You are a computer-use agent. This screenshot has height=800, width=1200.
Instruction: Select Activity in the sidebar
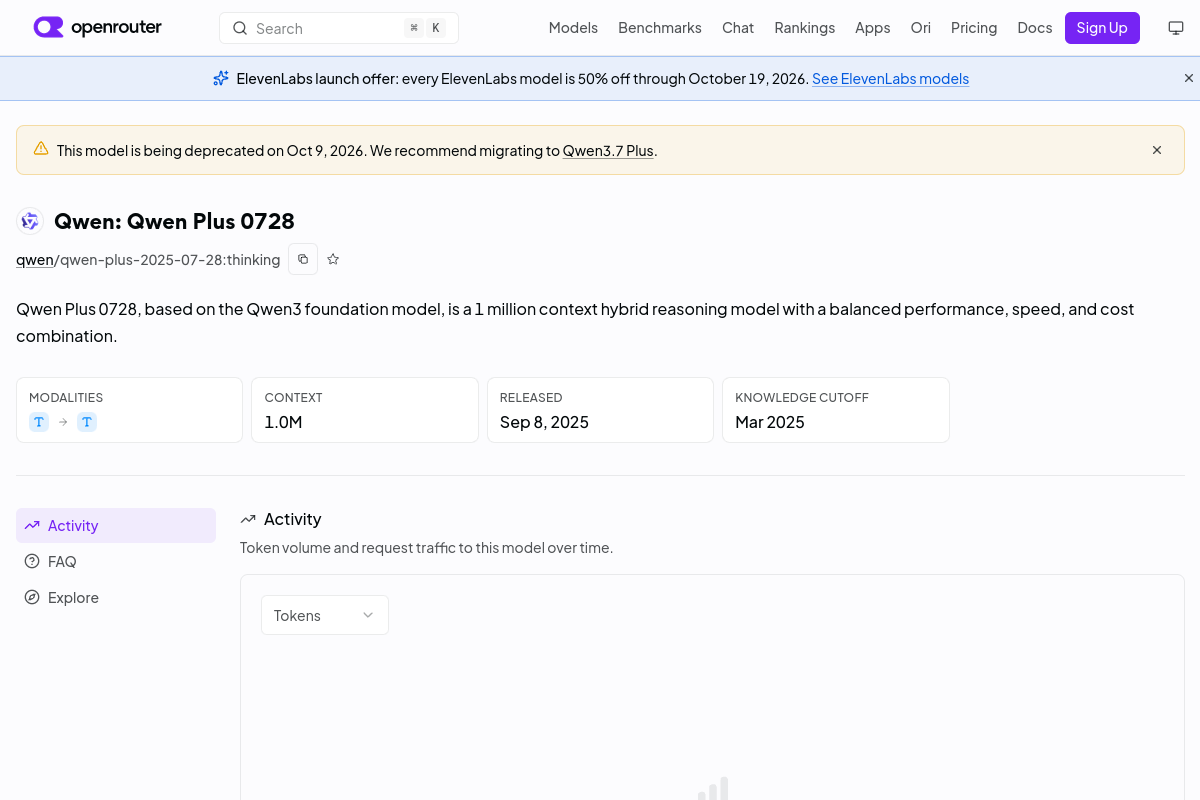click(x=116, y=526)
